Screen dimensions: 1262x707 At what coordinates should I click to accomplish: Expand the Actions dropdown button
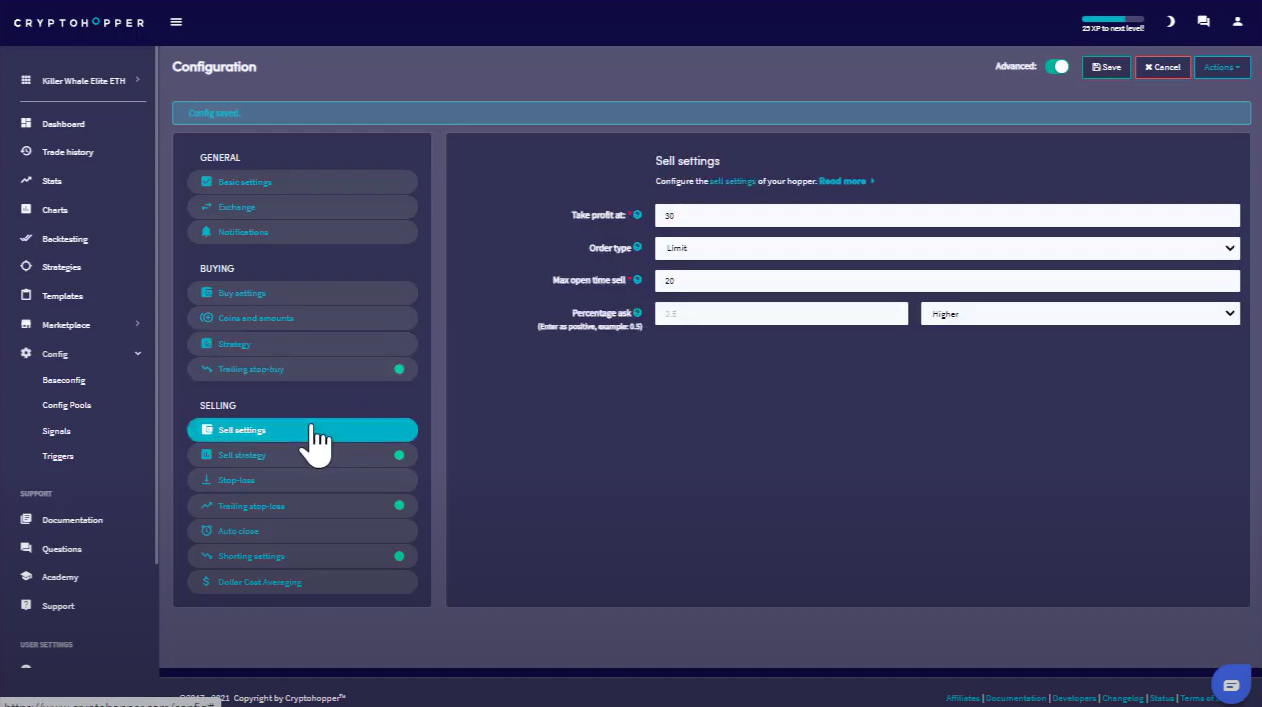click(1221, 67)
